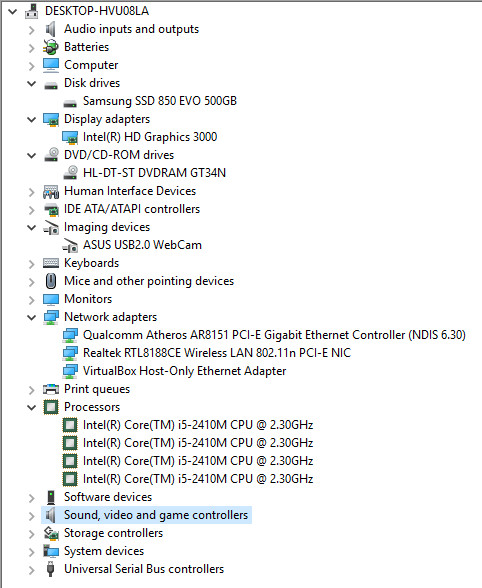
Task: Select Realtek RTL8188CE Wireless LAN adapter
Action: tap(216, 353)
